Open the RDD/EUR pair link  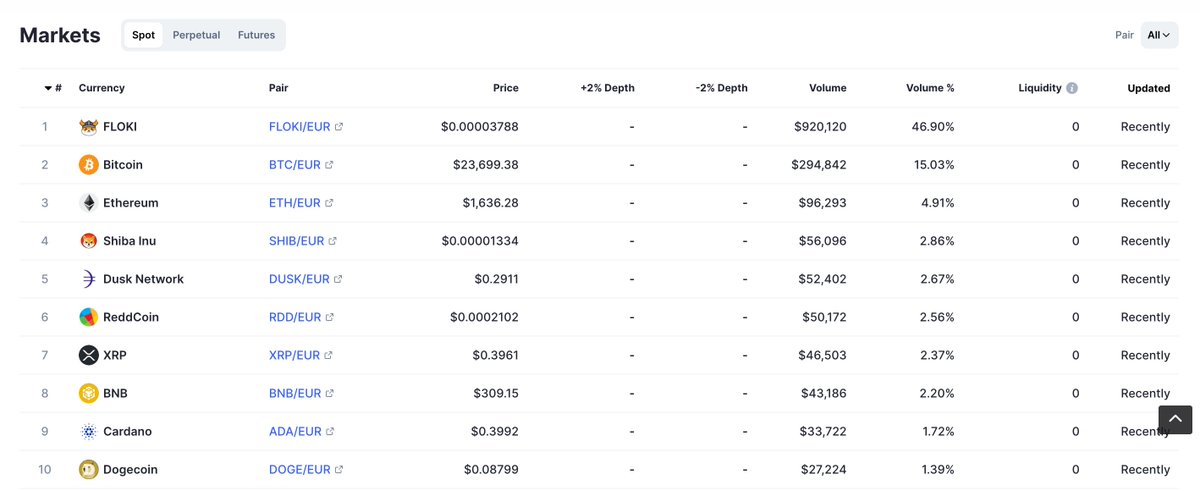295,317
